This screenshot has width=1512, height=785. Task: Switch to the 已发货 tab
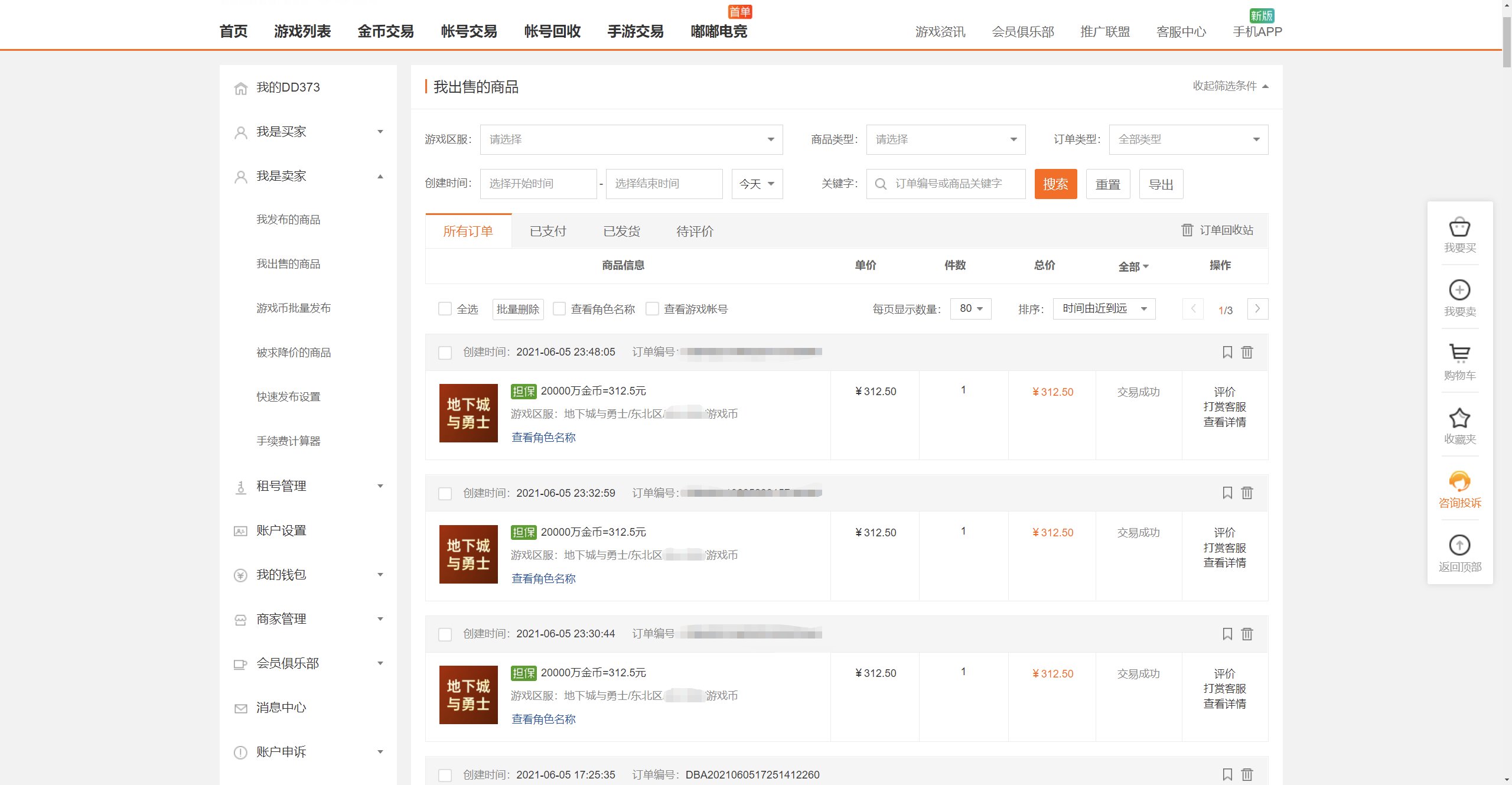(621, 232)
